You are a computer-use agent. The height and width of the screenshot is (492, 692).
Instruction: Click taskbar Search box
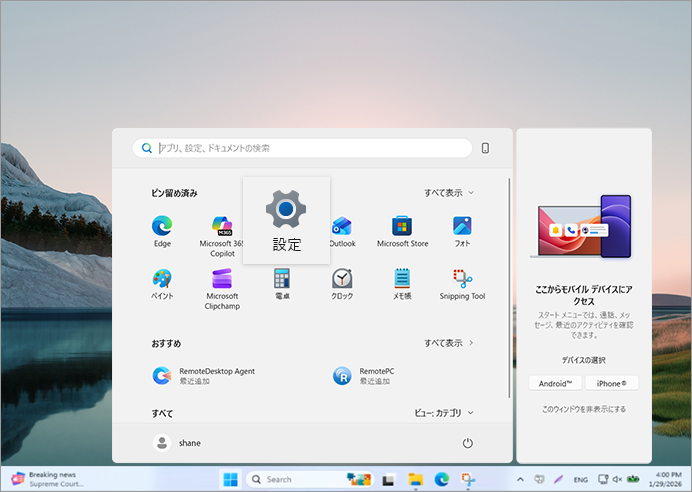coord(310,479)
